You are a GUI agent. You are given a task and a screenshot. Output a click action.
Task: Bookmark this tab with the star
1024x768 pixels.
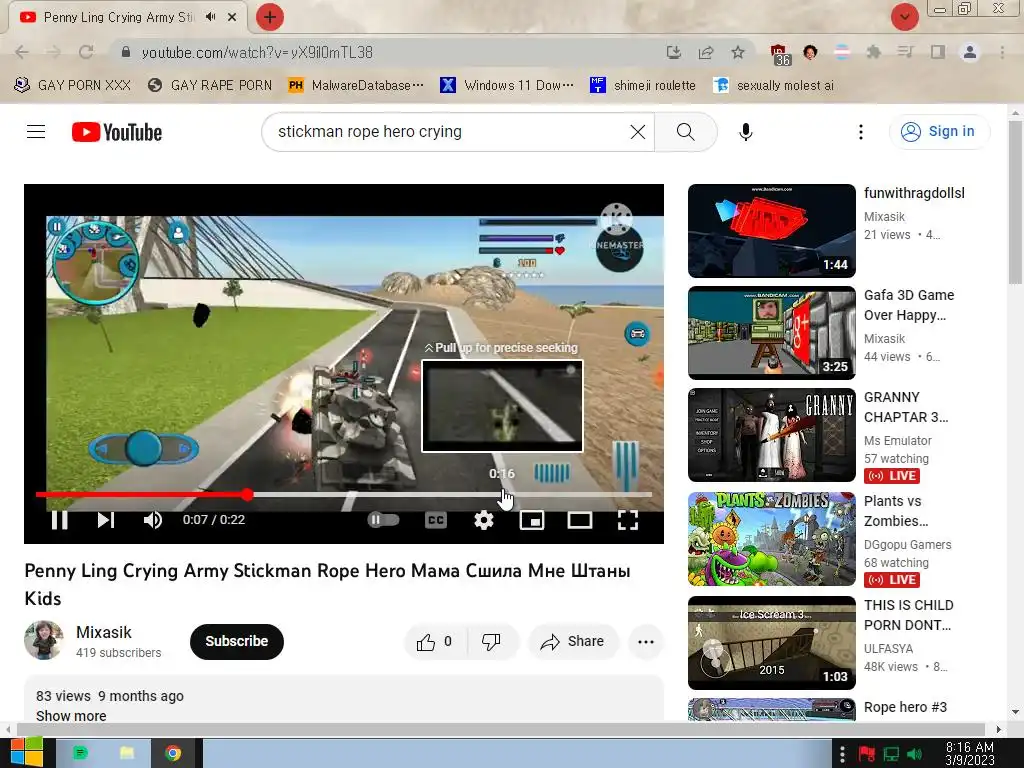click(737, 52)
